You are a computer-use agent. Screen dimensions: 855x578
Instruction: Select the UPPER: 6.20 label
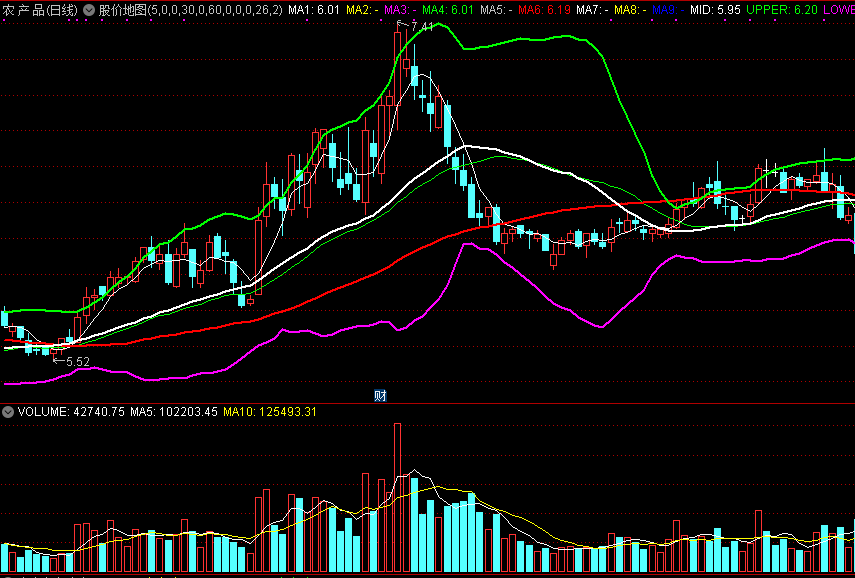click(x=782, y=10)
